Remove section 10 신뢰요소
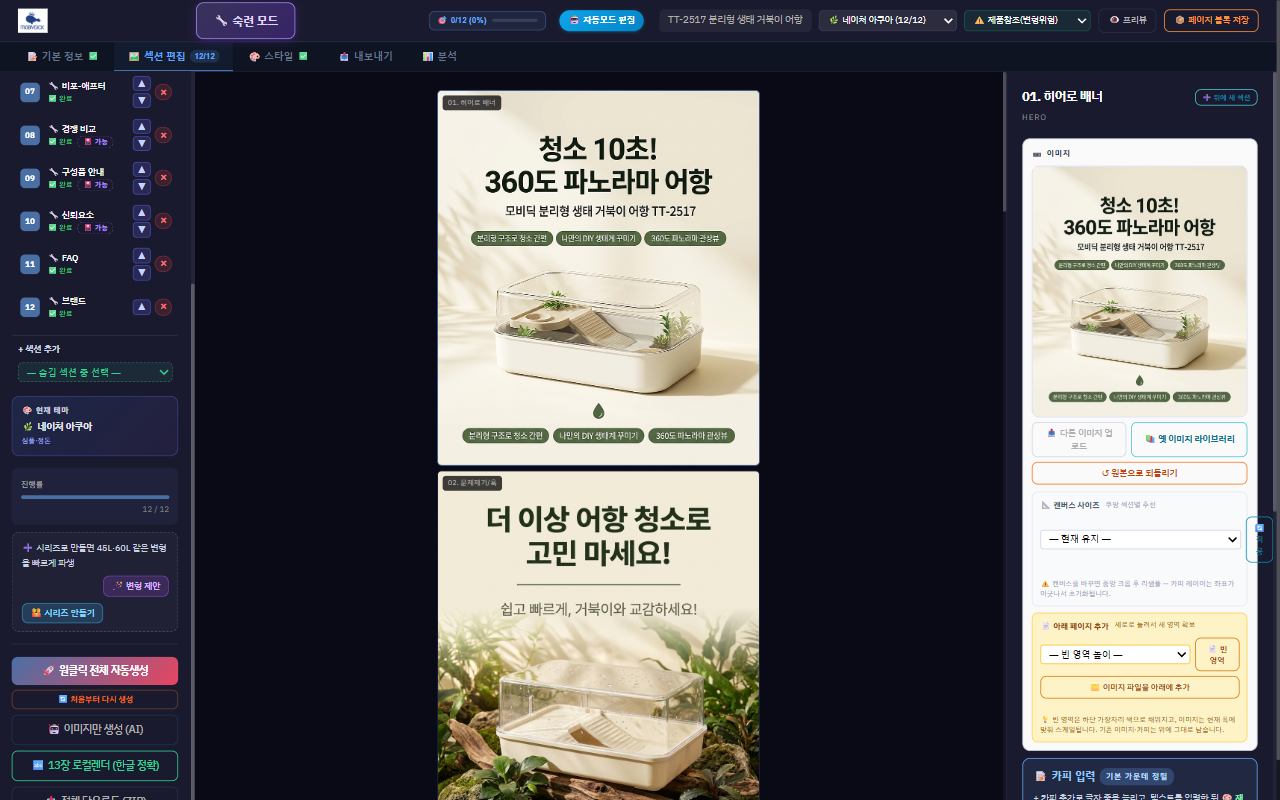1280x800 pixels. pos(164,221)
